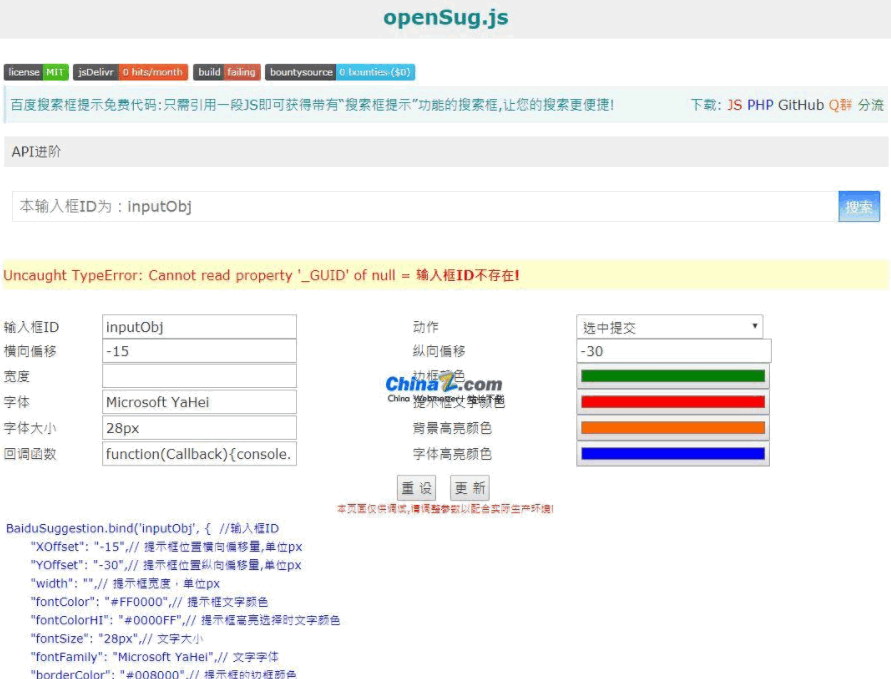Open the 分流 link
Viewport: 891px width, 679px height.
[871, 105]
